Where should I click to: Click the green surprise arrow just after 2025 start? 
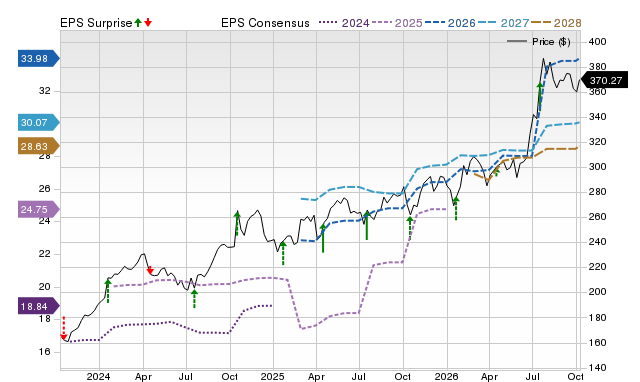[283, 253]
